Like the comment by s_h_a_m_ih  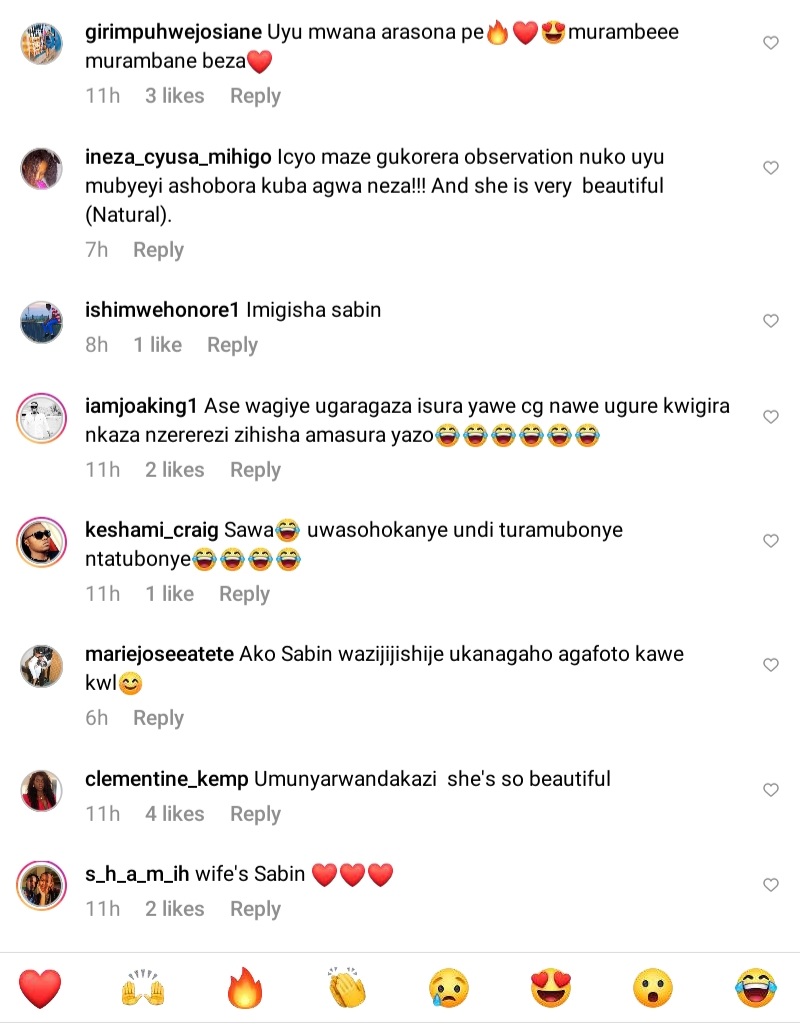(771, 885)
